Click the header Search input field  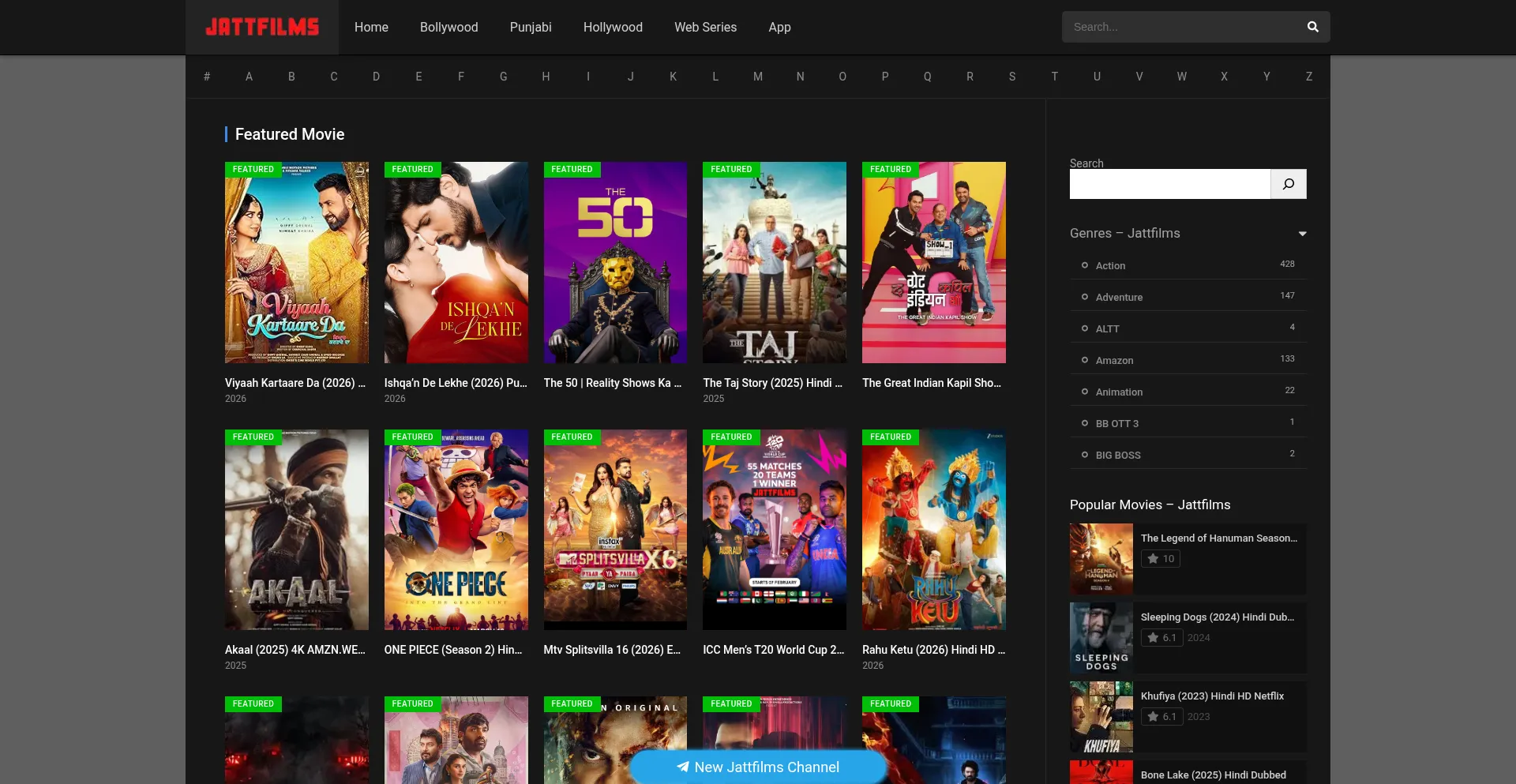[x=1180, y=27]
